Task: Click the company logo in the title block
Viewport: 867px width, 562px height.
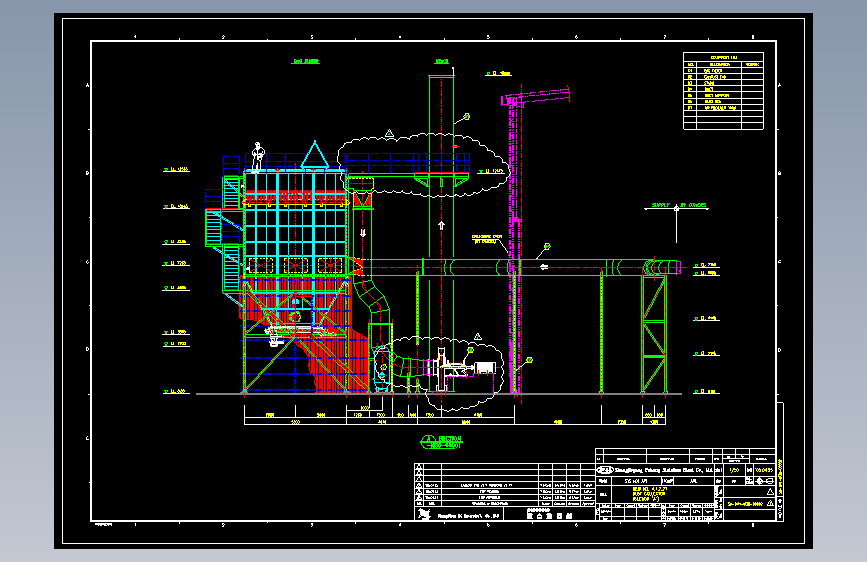Action: [604, 470]
